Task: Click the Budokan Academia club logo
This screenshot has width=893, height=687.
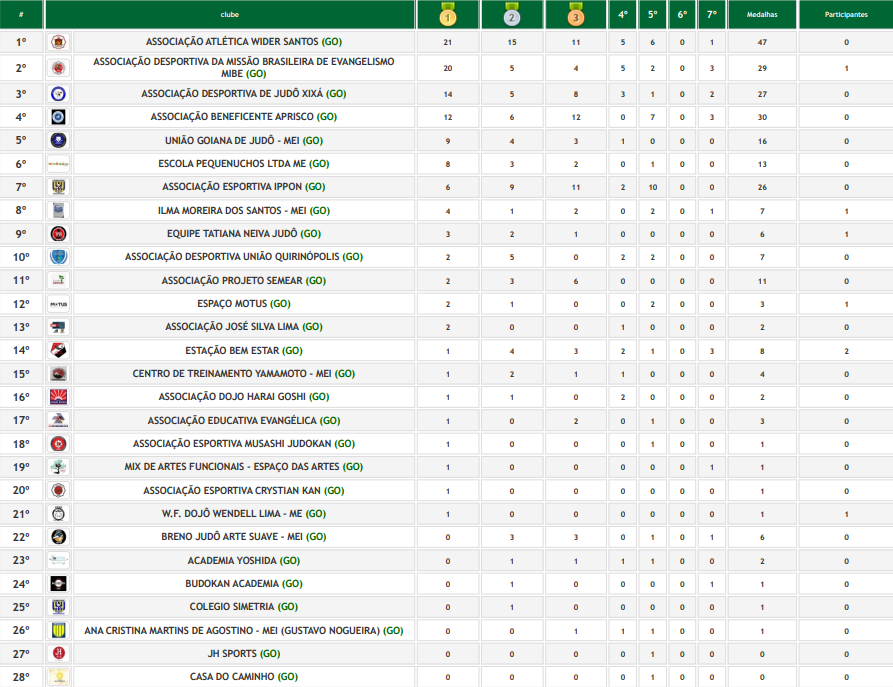Action: [58, 584]
